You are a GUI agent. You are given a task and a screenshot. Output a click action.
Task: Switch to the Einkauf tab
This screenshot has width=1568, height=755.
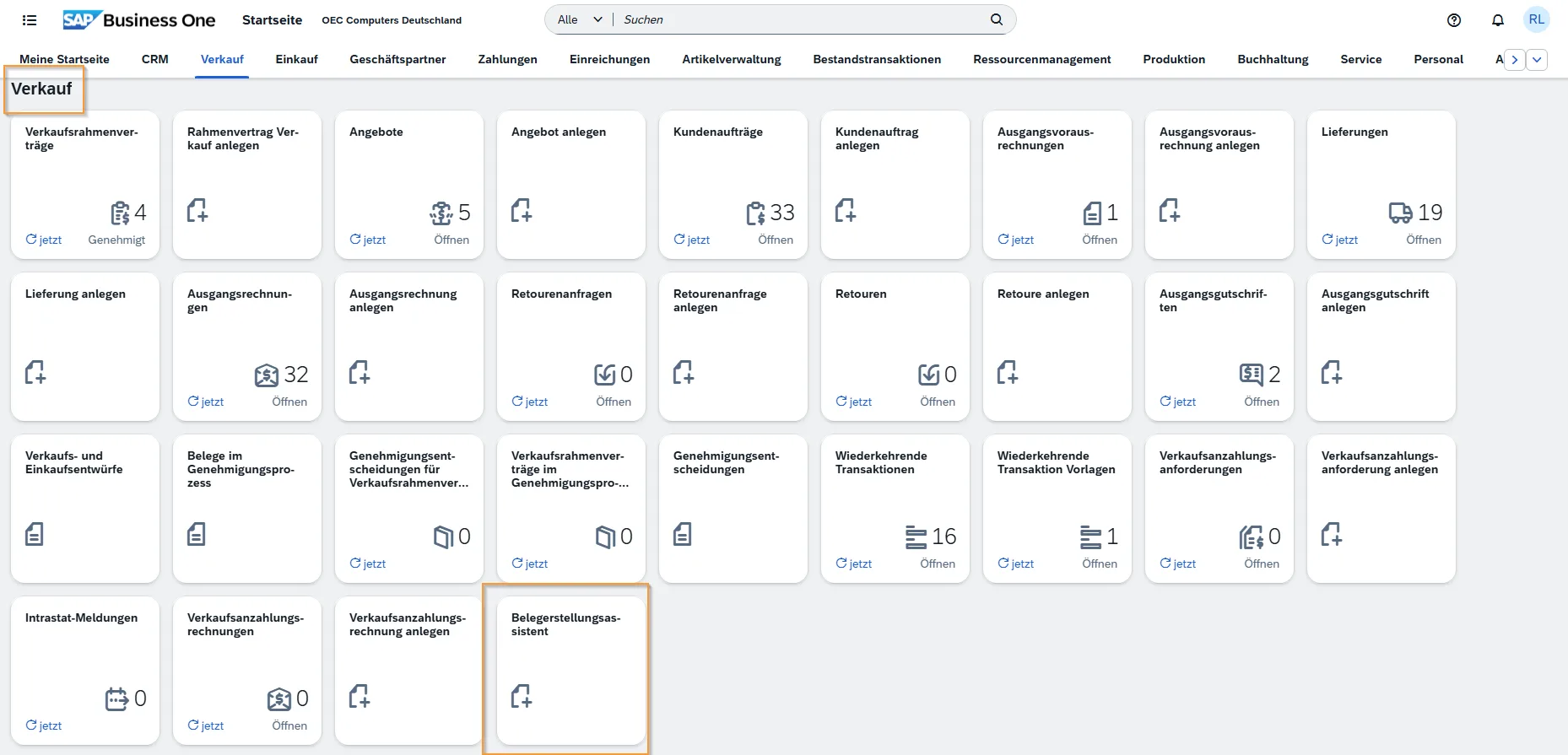(x=296, y=59)
